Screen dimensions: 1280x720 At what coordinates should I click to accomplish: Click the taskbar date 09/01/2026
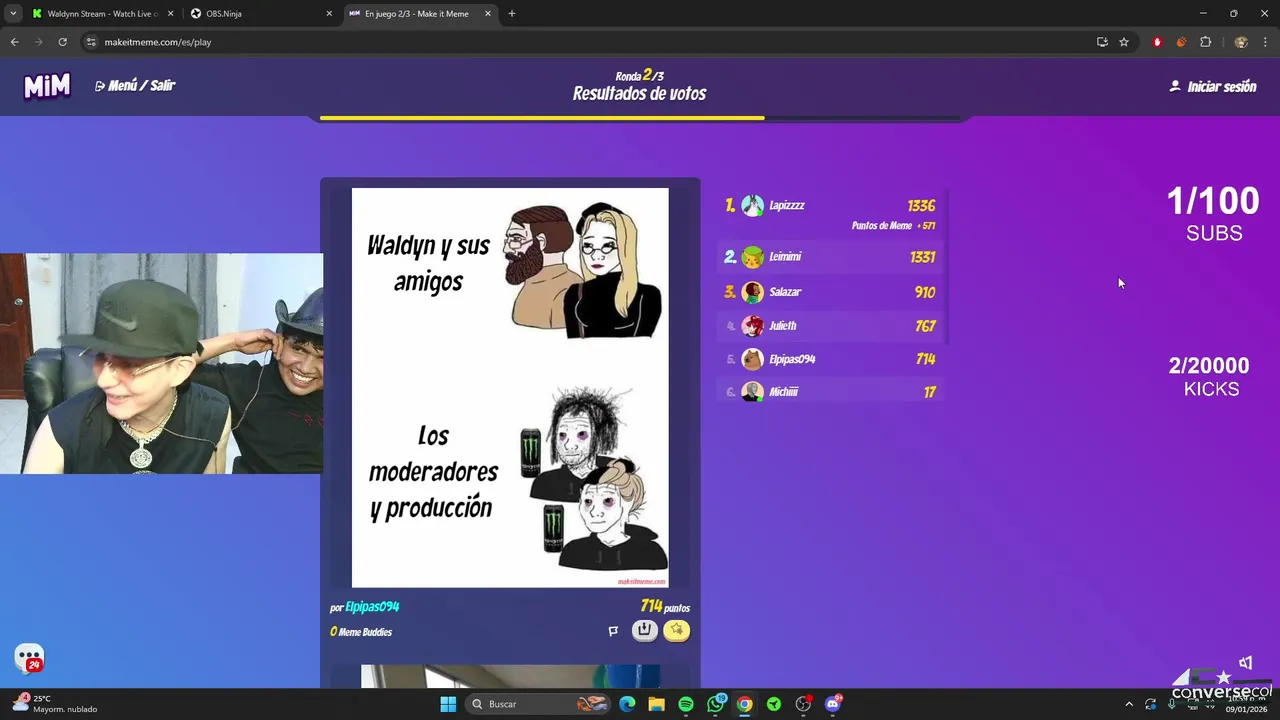coord(1246,709)
